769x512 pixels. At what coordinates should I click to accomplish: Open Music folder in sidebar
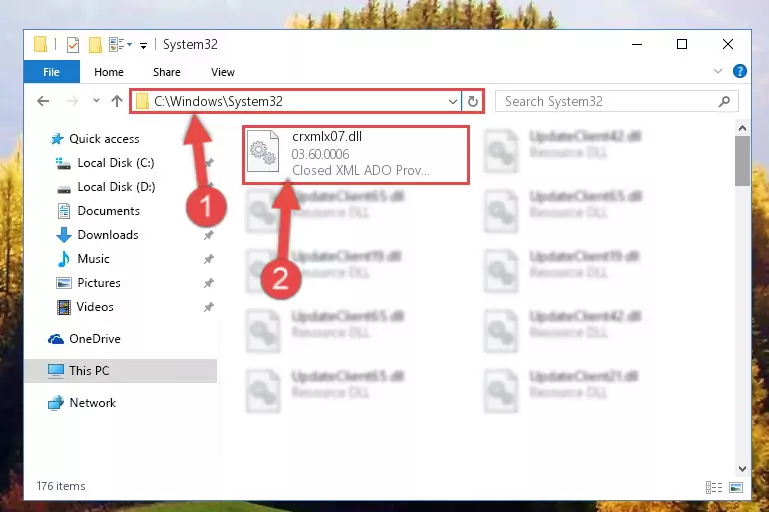point(93,259)
